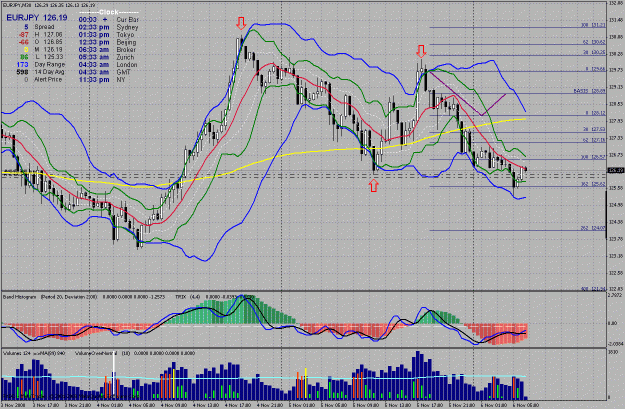The image size is (625, 409).
Task: Click the M 126.19 price entry
Action: point(50,49)
